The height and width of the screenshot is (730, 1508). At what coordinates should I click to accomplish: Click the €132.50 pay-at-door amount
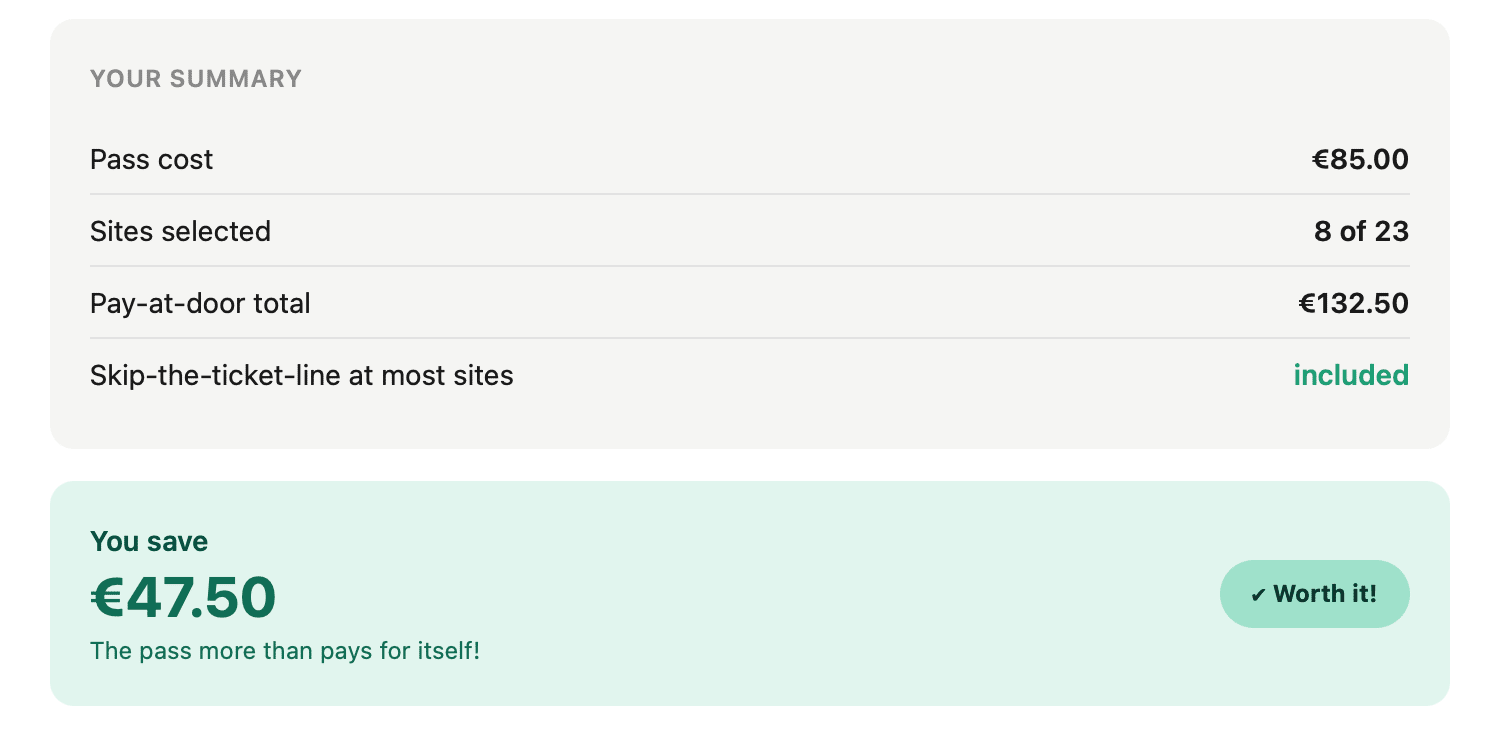[1353, 303]
